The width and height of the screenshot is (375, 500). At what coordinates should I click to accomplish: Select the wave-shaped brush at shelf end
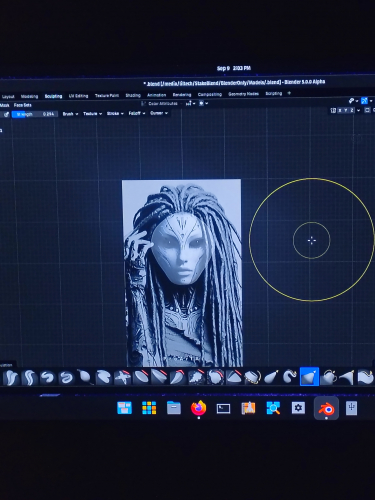click(x=366, y=378)
